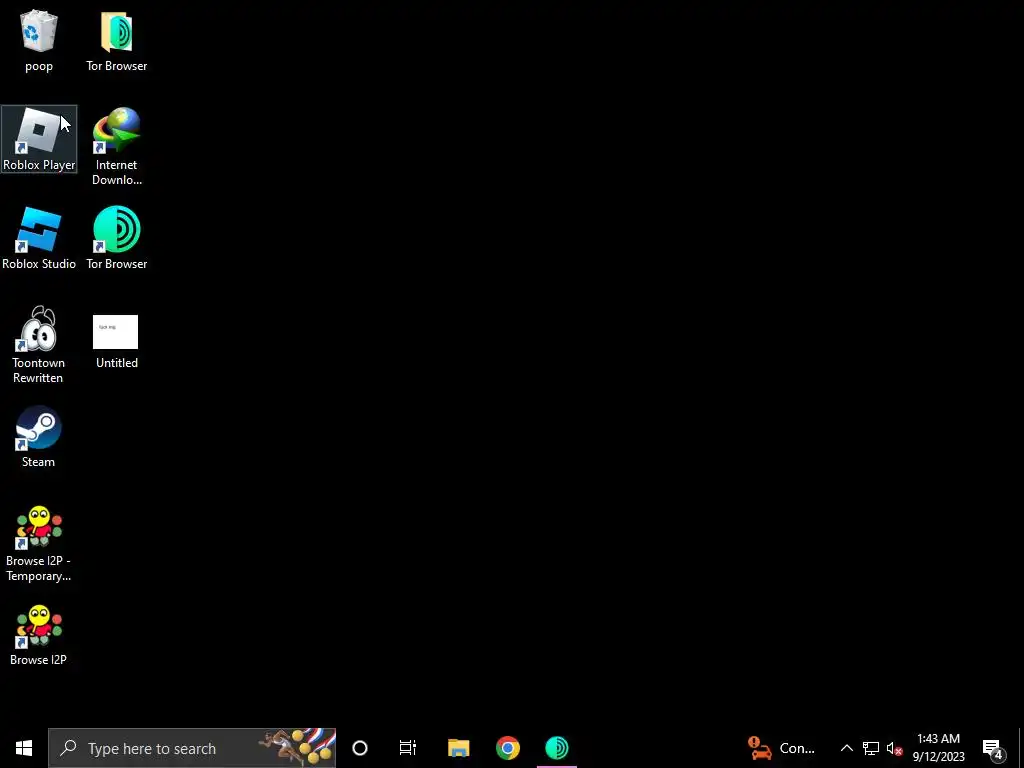
Task: Click the Type here to search box
Action: point(192,748)
